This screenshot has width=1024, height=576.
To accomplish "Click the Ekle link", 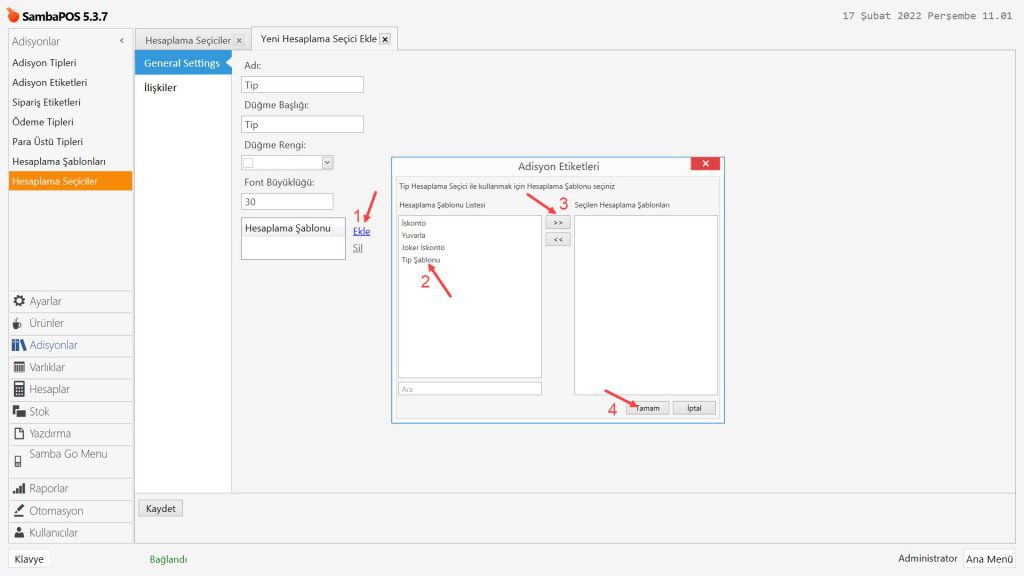I will click(361, 231).
